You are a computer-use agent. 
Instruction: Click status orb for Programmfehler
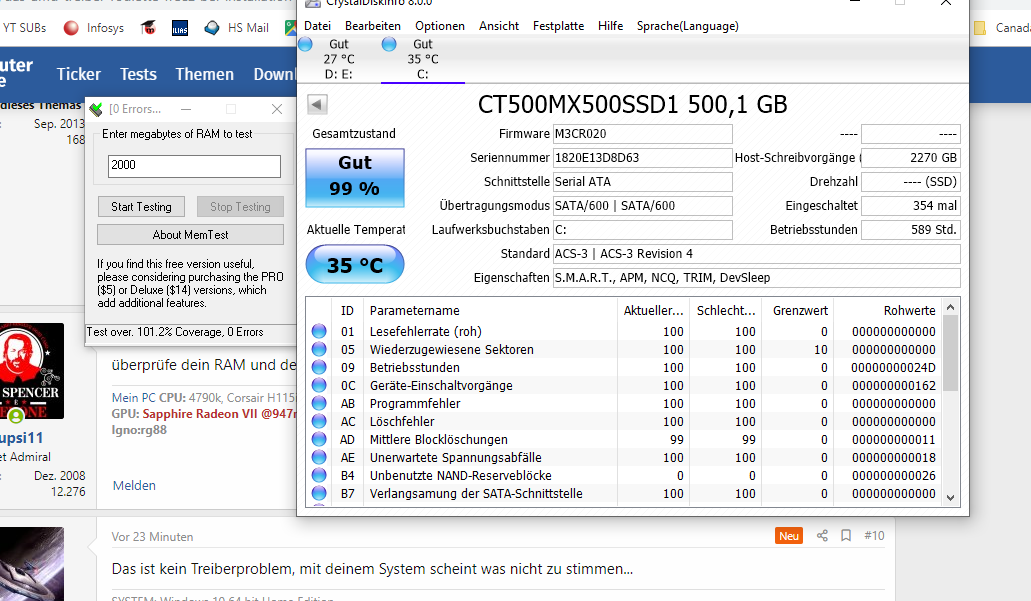319,403
